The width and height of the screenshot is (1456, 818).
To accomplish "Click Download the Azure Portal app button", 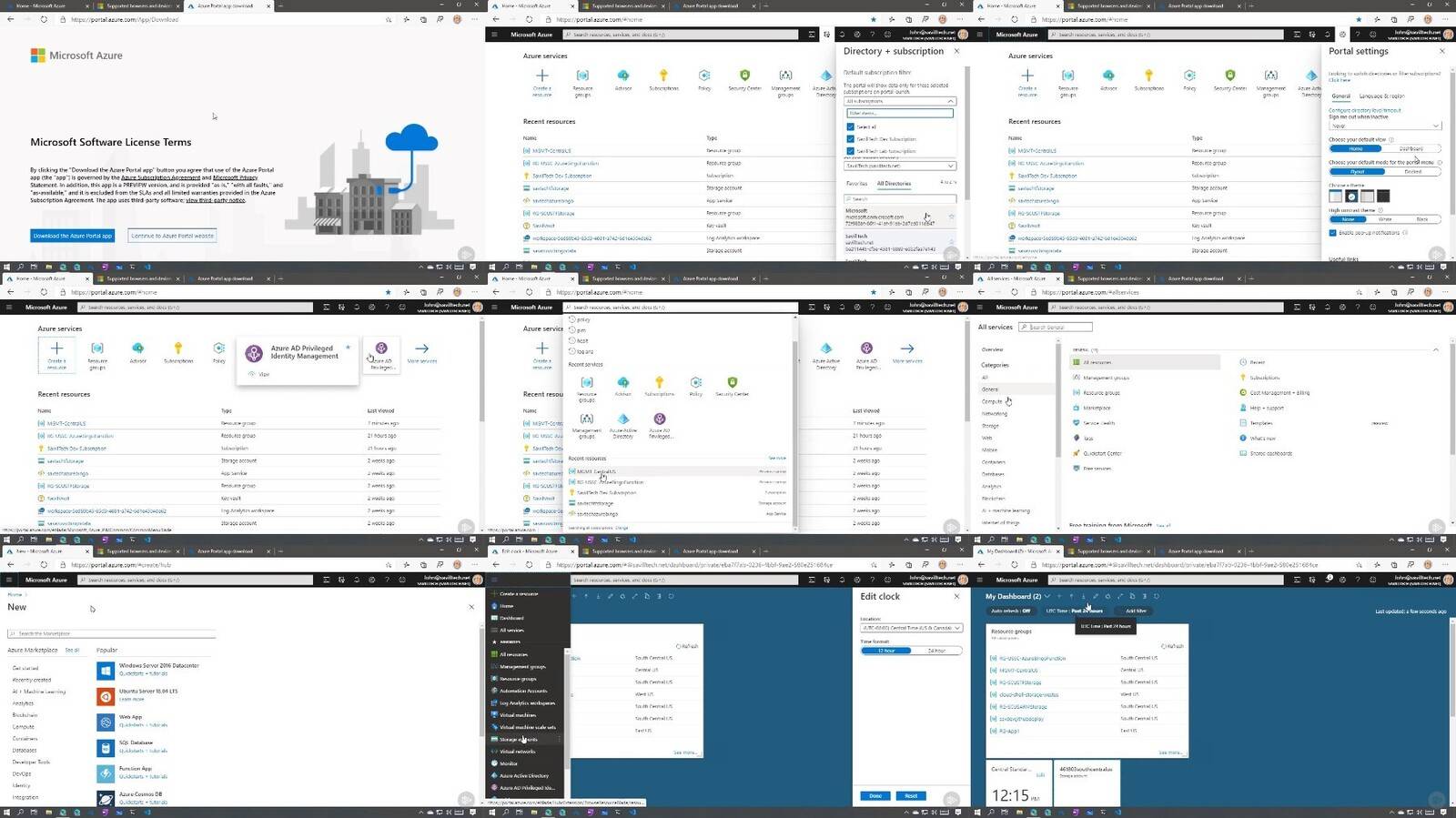I will pos(73,236).
